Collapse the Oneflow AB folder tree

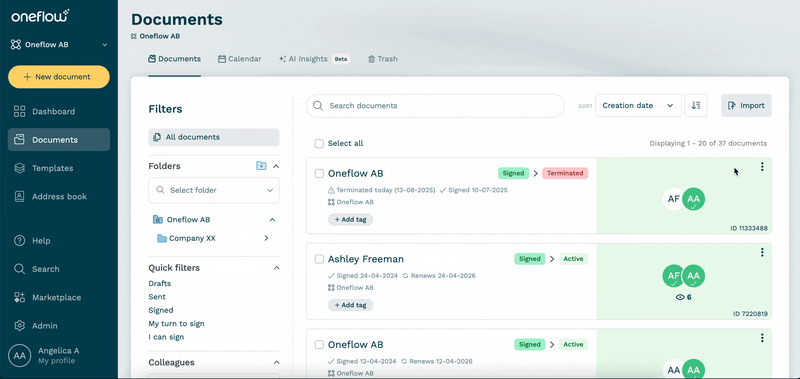click(x=272, y=220)
